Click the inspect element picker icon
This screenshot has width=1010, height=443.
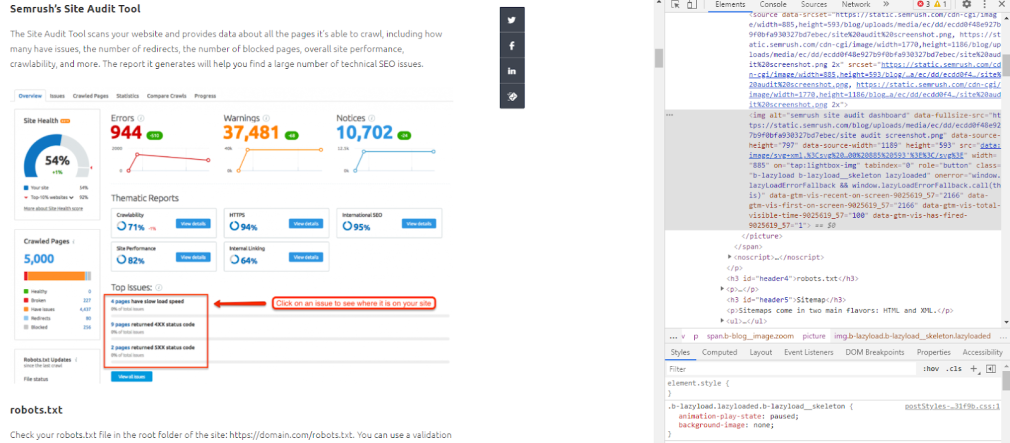click(x=677, y=5)
